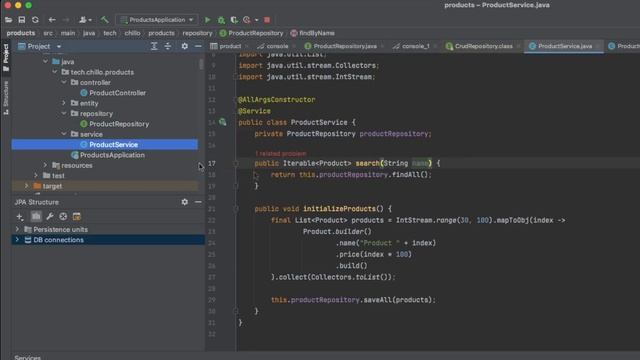Select the ProductService.java tab
Screen dimensions: 640x360
[x=564, y=46]
